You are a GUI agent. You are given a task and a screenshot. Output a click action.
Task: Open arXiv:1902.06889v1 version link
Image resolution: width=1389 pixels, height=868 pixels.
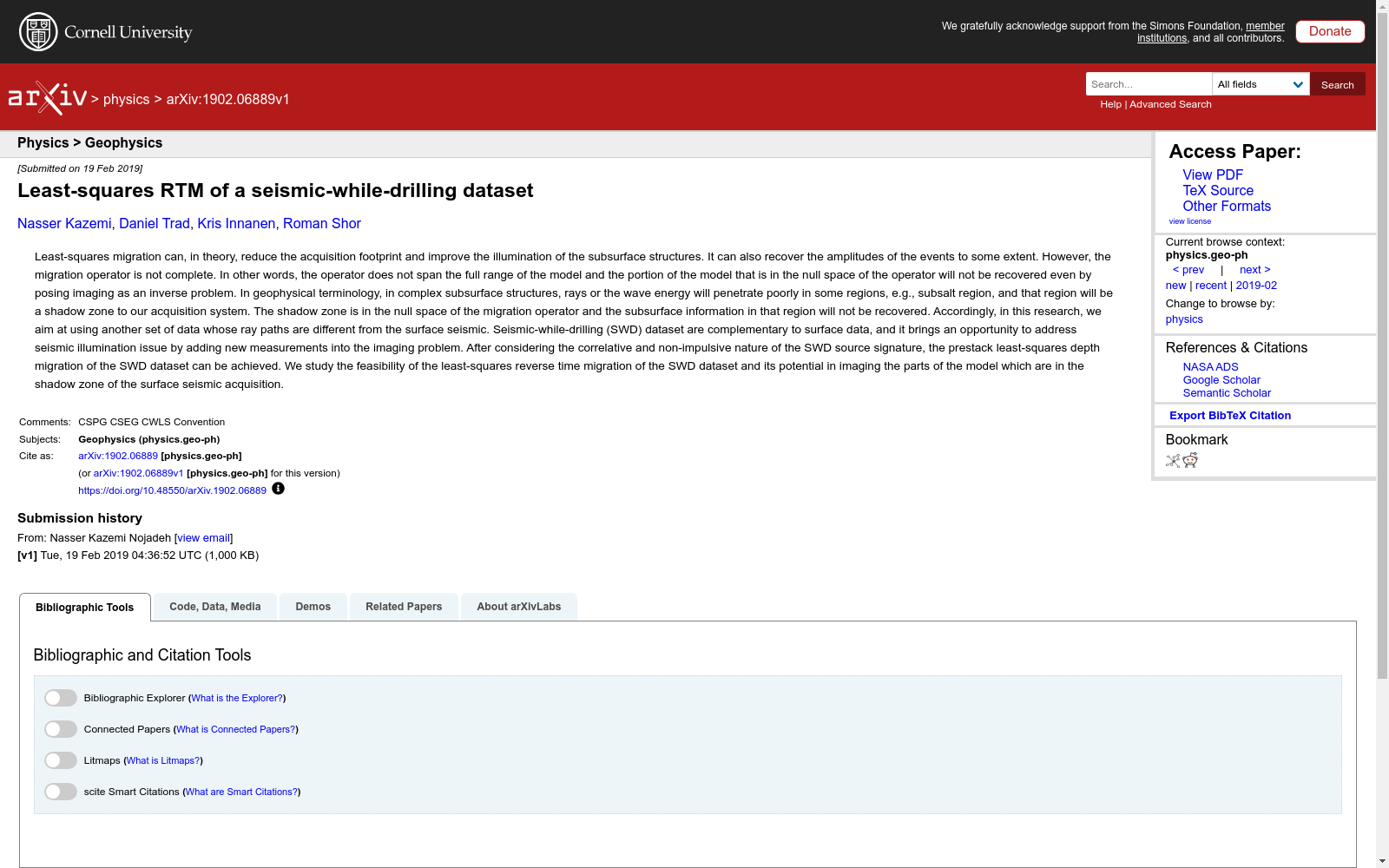click(138, 473)
